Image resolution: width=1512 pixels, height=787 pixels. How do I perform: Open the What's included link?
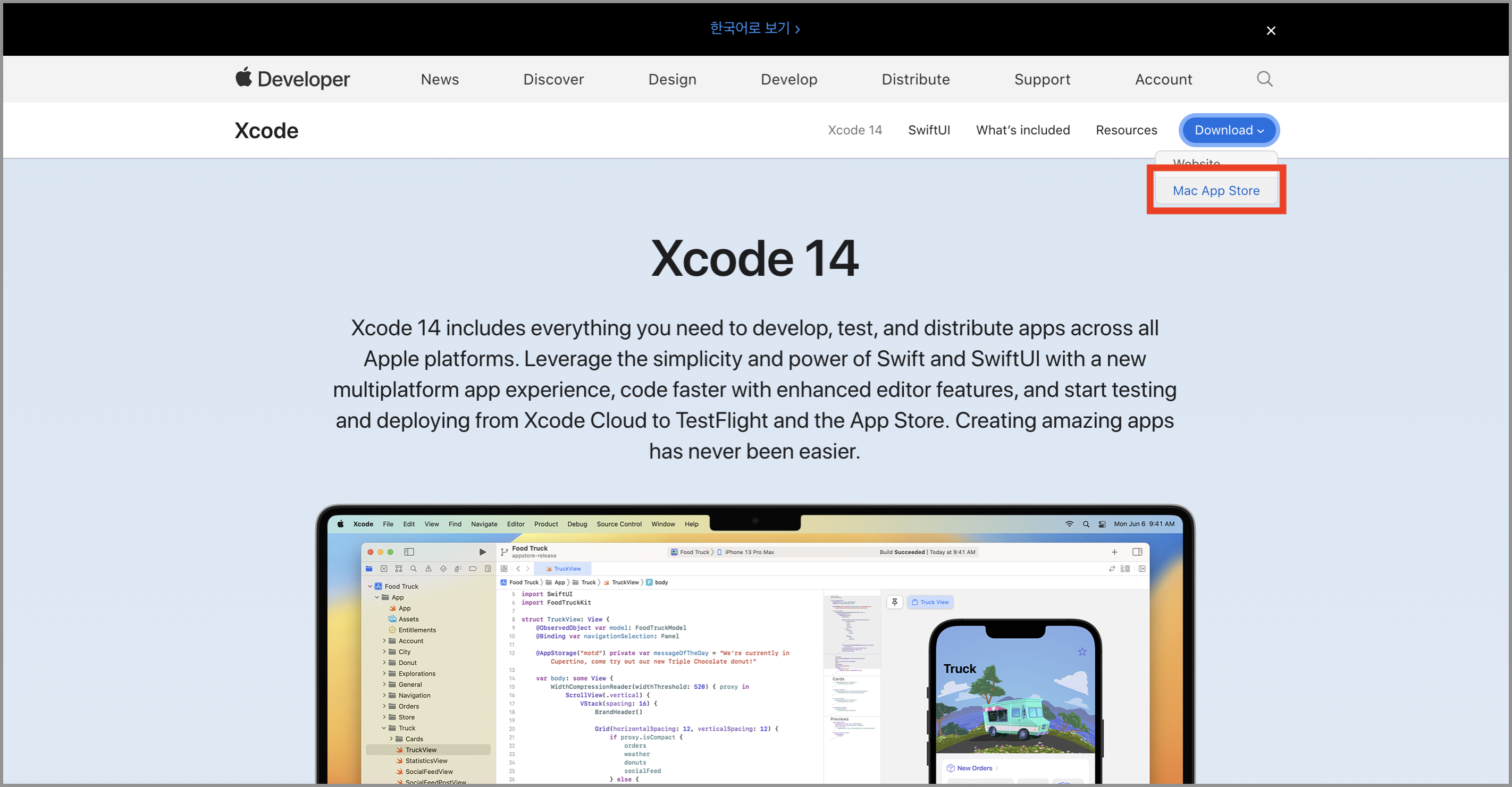click(1022, 130)
